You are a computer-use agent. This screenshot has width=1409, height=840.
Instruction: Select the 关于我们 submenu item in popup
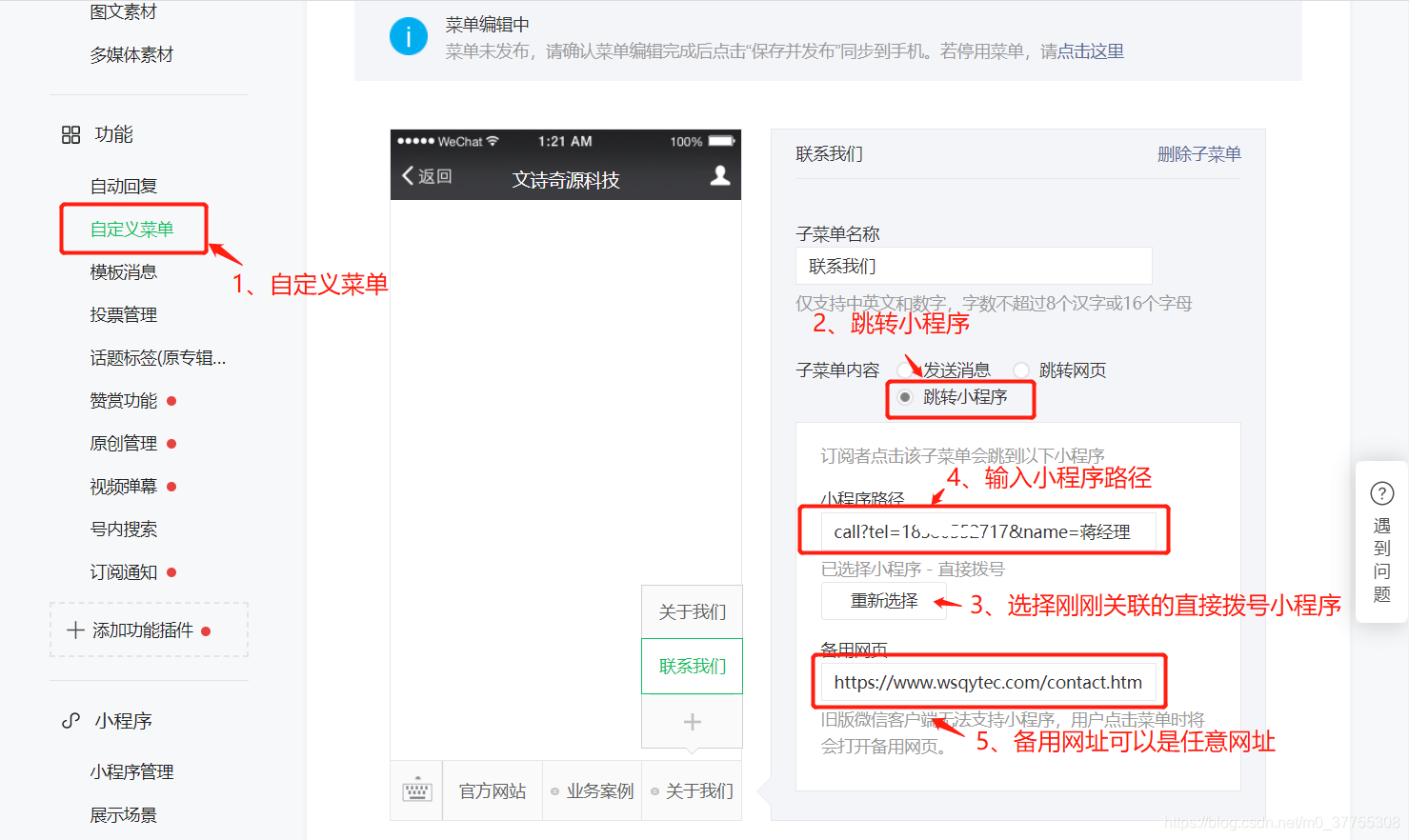[692, 611]
